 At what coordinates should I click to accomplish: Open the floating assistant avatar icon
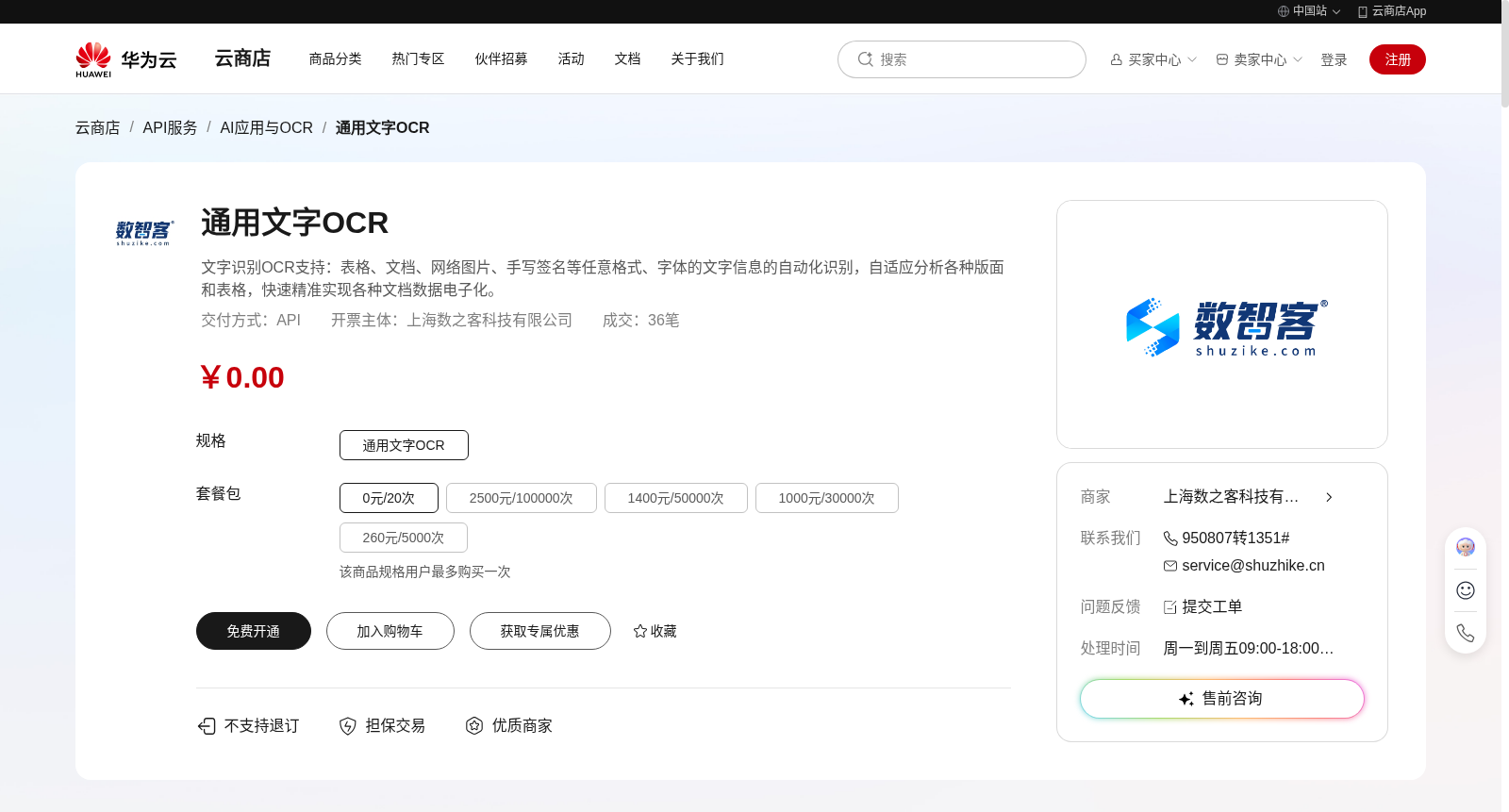coord(1466,547)
